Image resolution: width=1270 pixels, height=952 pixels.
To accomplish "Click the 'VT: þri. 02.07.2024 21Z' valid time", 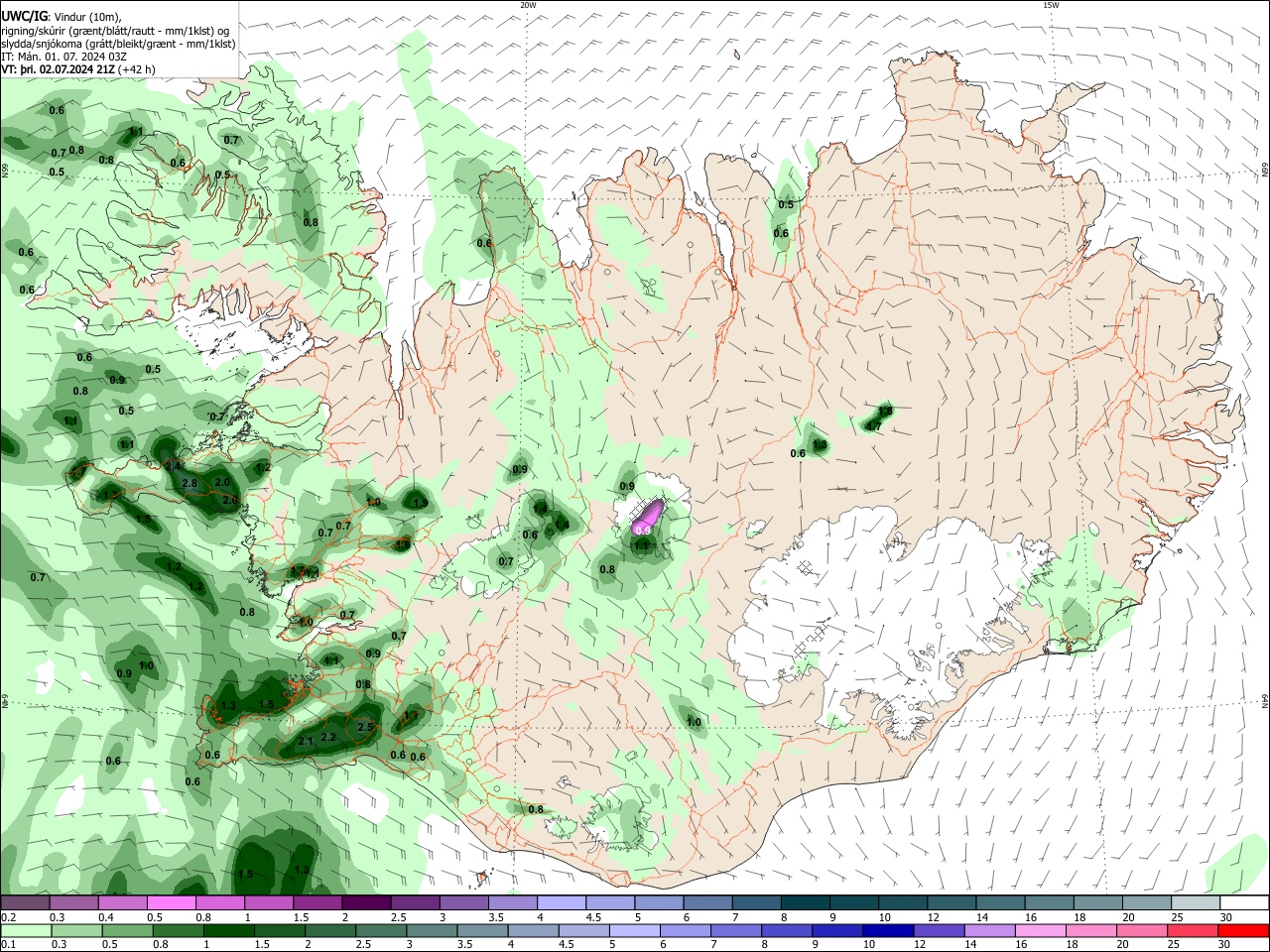I will coord(58,69).
